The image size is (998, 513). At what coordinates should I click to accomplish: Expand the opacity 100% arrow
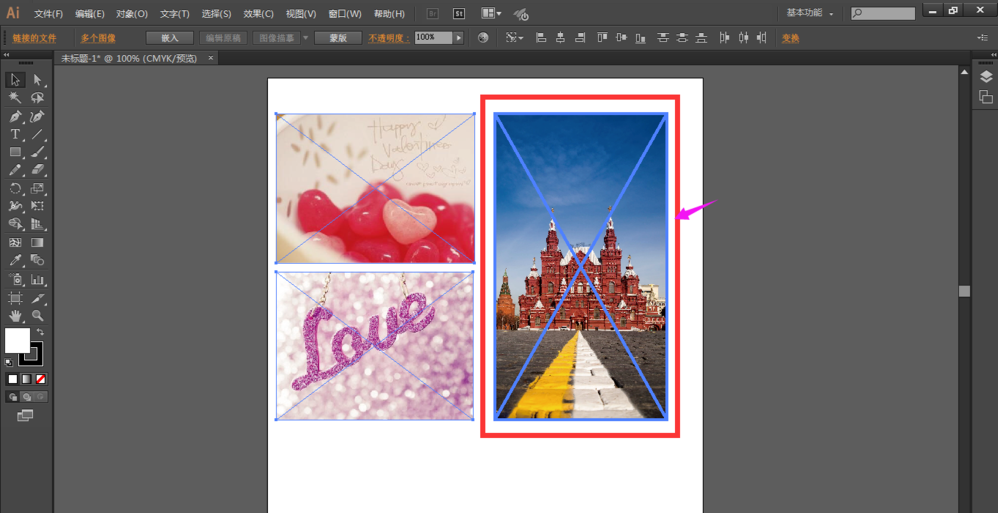459,38
